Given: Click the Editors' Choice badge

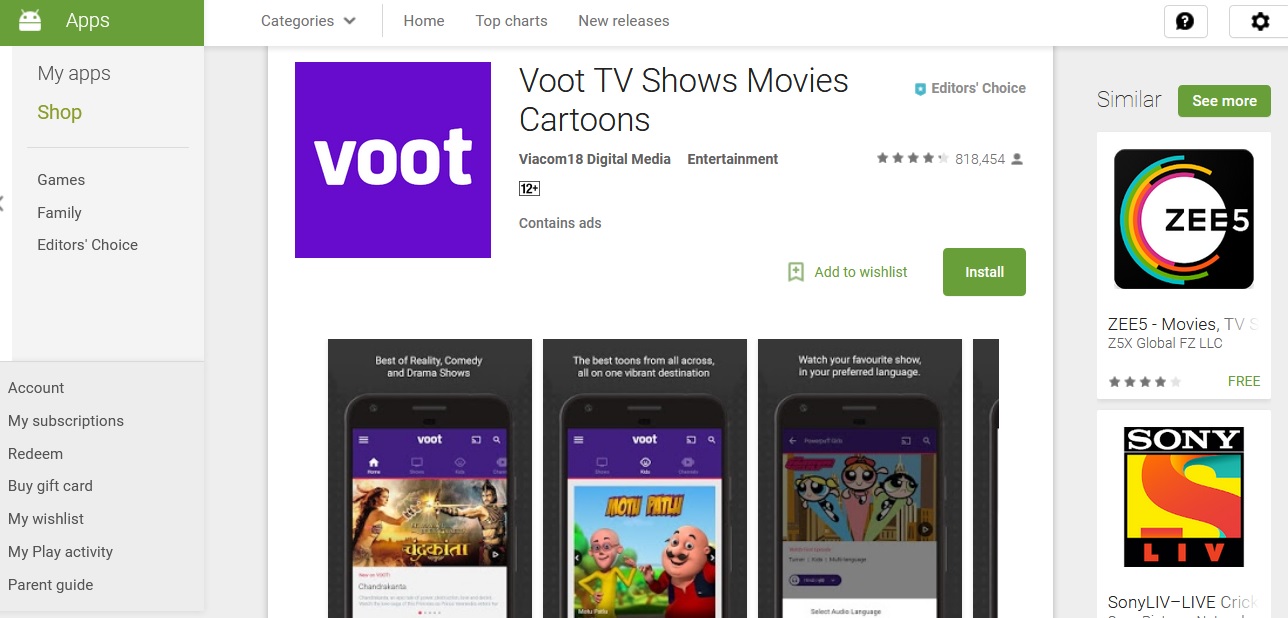Looking at the screenshot, I should 970,88.
